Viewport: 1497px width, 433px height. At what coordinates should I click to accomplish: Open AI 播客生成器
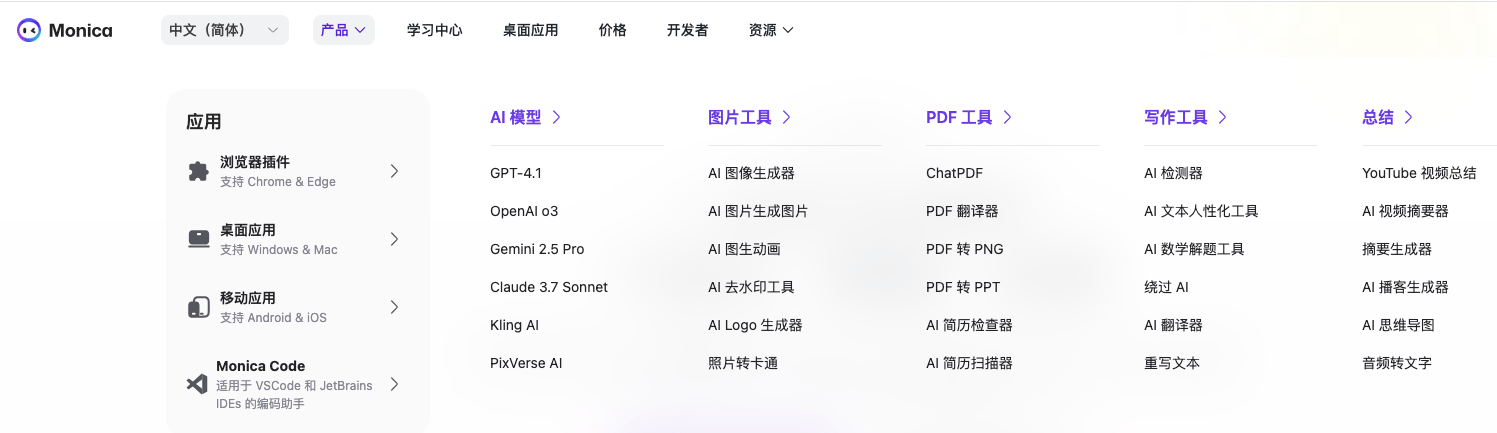[1405, 287]
